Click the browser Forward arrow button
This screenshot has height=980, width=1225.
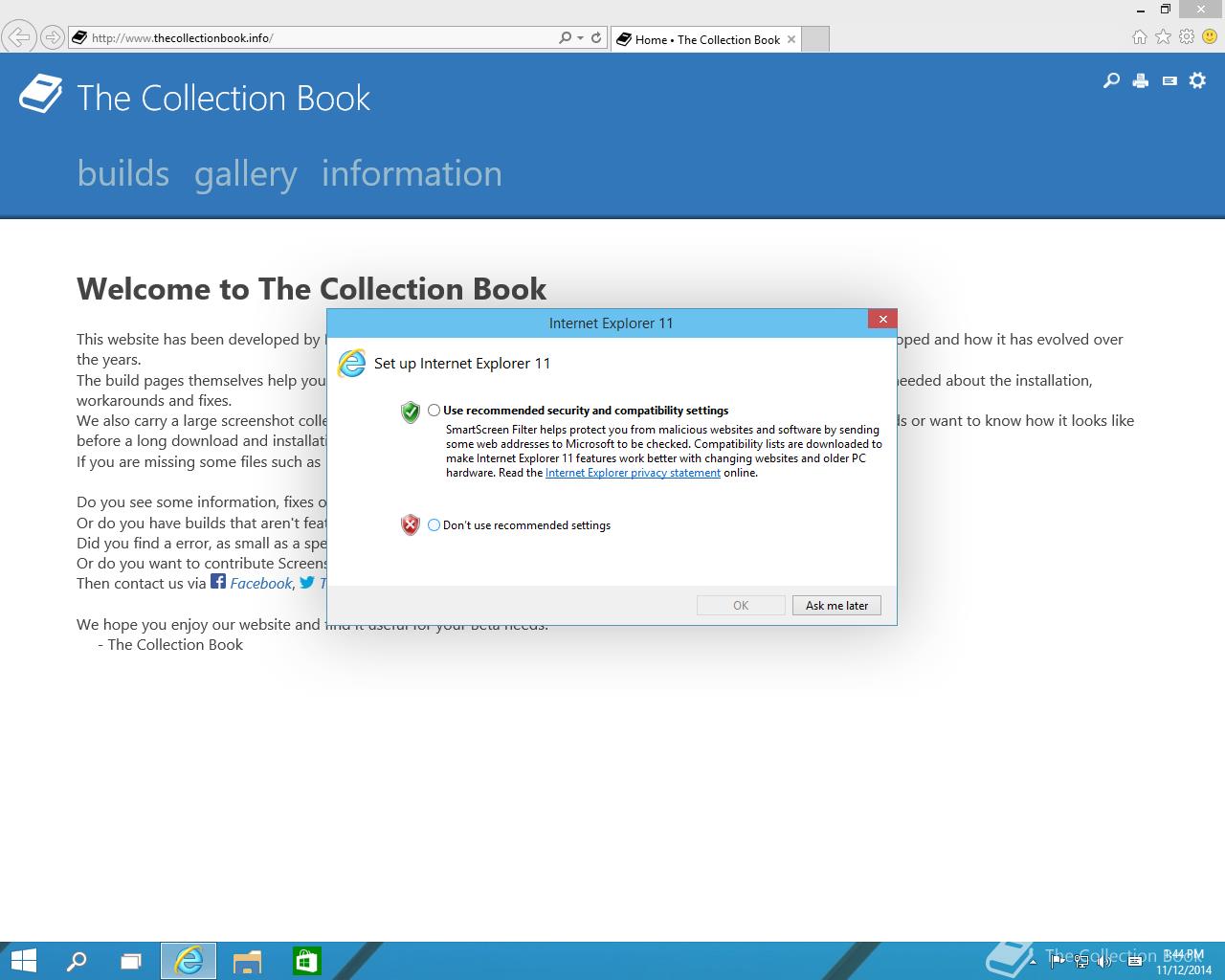click(53, 38)
